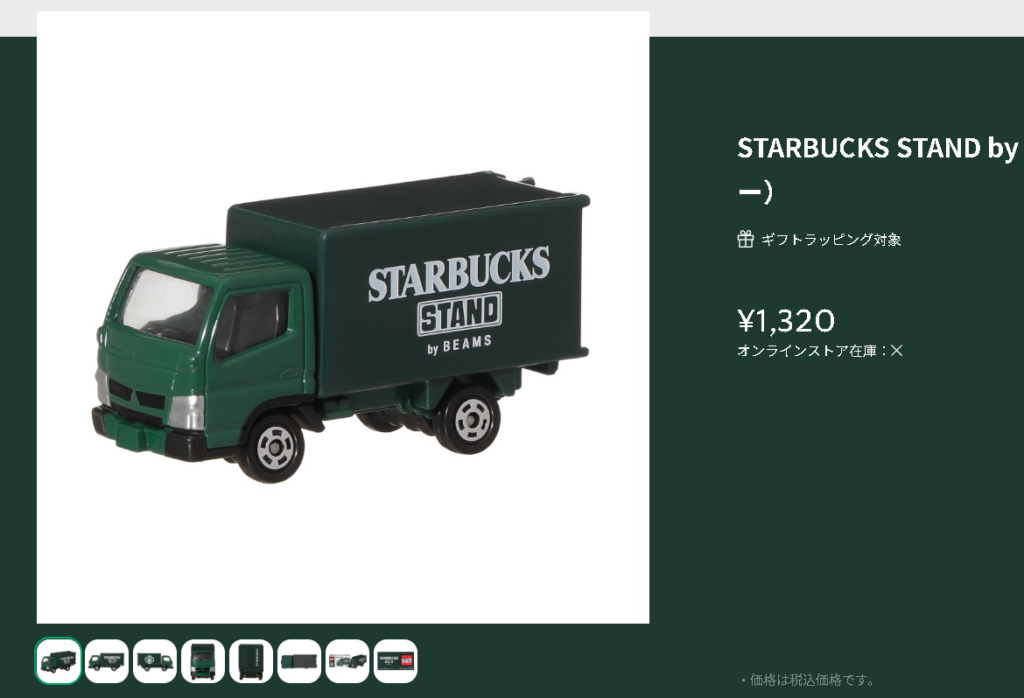Screen dimensions: 1024x698
Task: Show the left side view truck thumbnail
Action: [x=106, y=661]
